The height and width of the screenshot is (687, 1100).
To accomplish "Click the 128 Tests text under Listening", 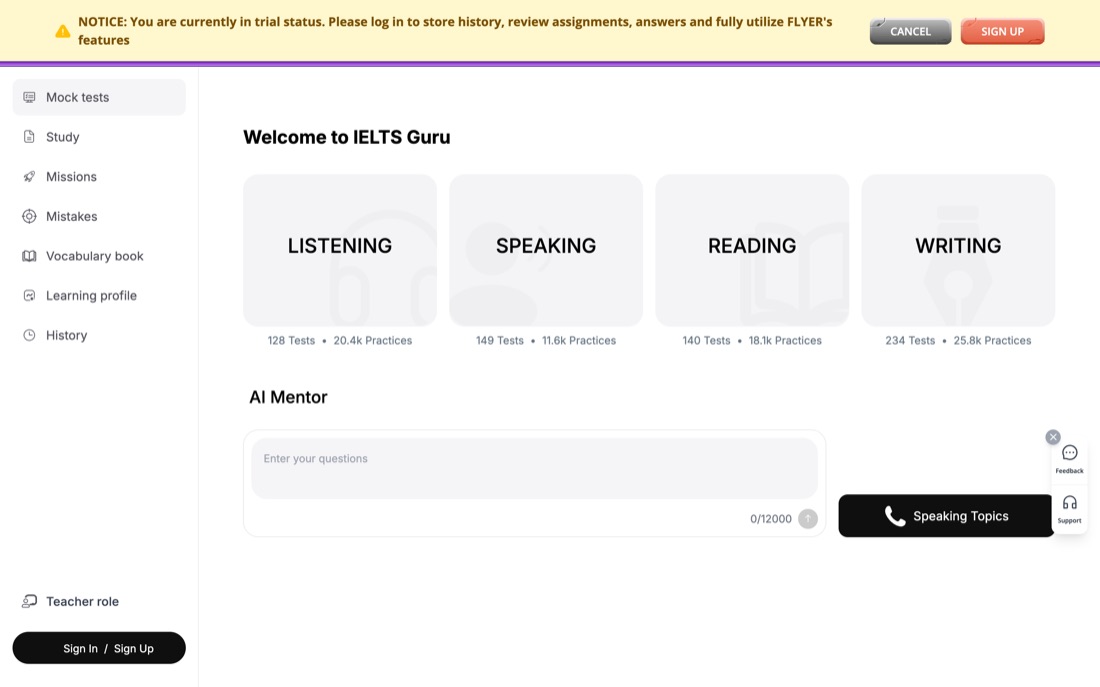I will [291, 340].
